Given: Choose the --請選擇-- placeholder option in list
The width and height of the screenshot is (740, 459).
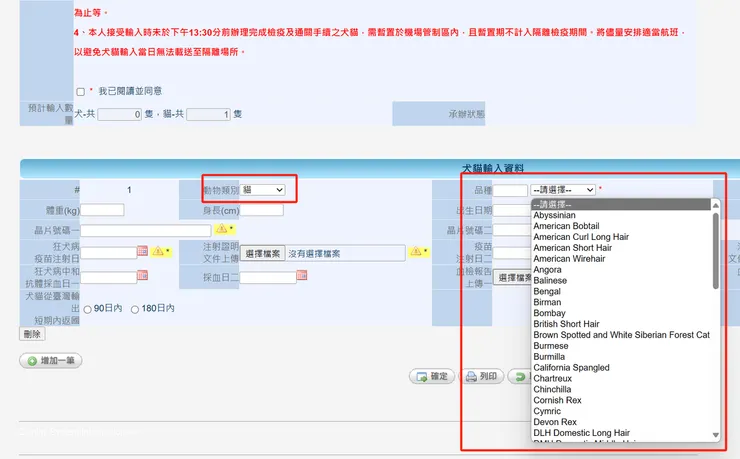Looking at the screenshot, I should point(621,204).
